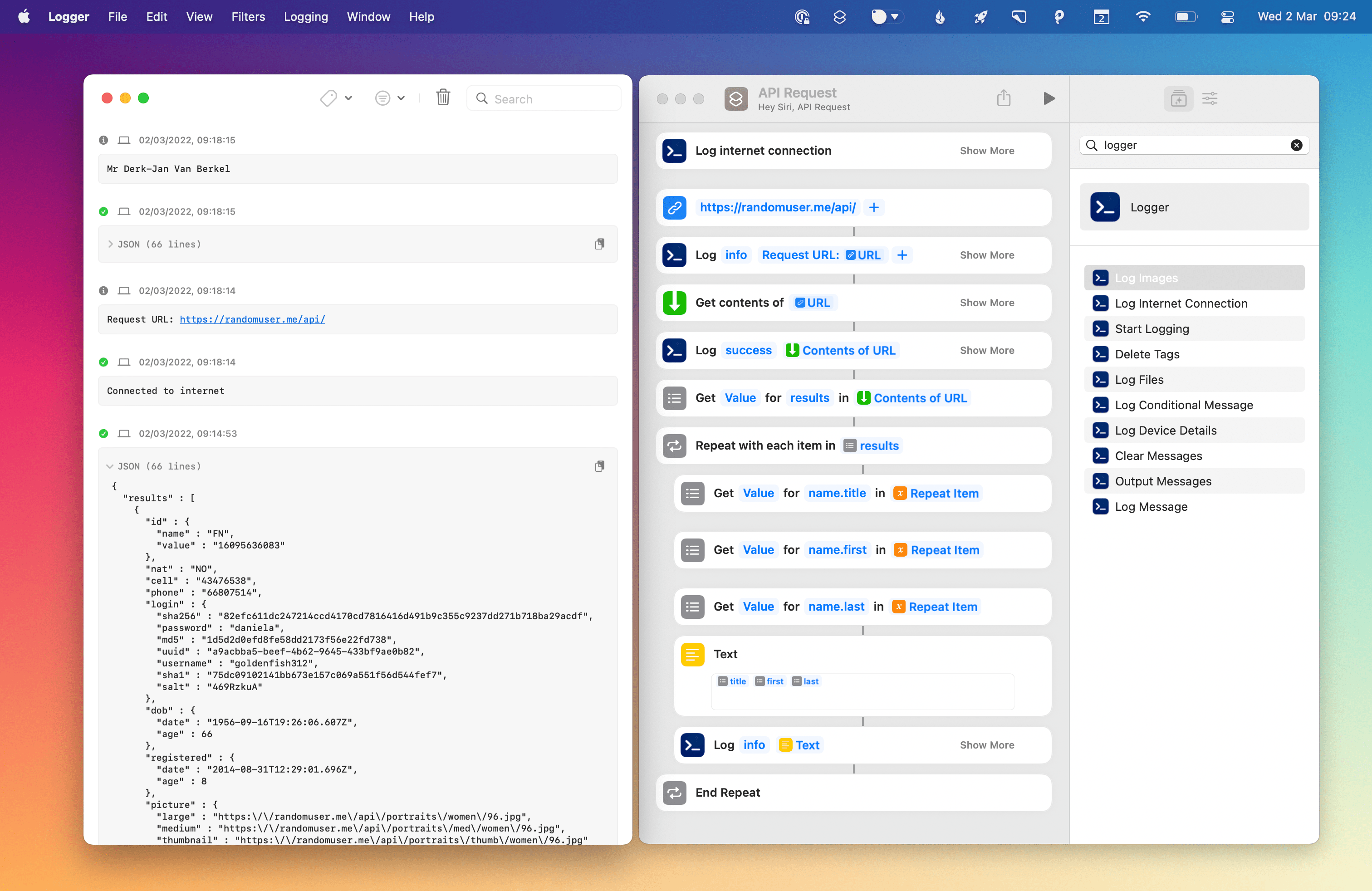1372x891 pixels.
Task: Open the Logging menu
Action: pos(305,17)
